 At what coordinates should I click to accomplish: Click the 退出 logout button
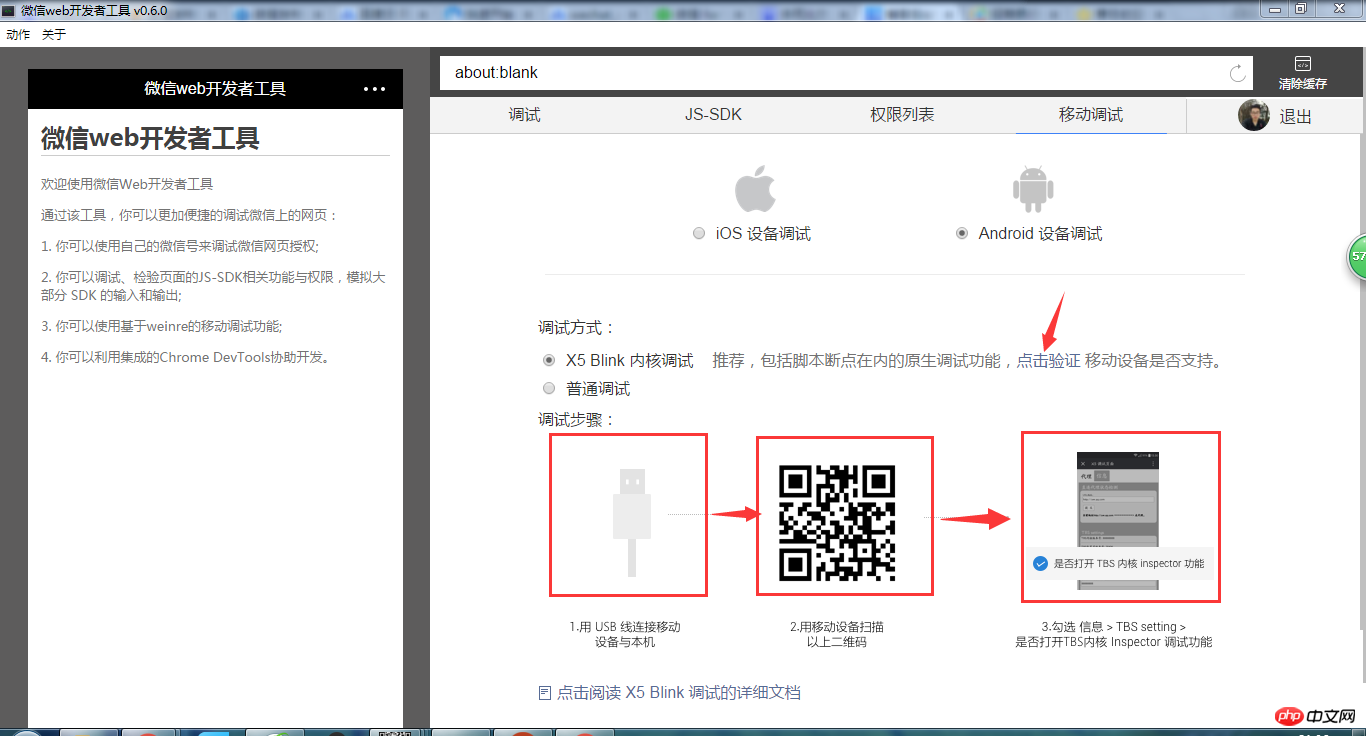click(x=1296, y=116)
